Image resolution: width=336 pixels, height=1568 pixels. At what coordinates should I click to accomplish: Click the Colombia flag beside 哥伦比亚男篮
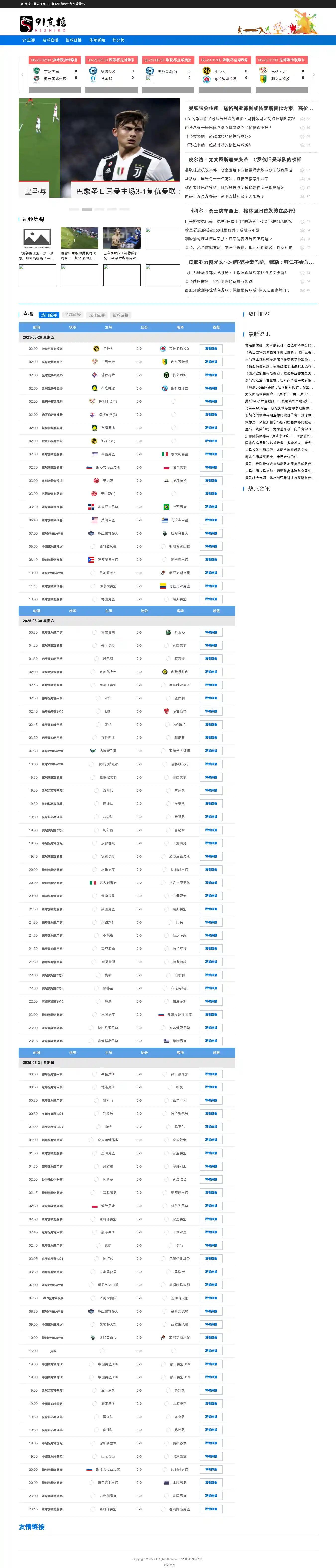tap(163, 586)
